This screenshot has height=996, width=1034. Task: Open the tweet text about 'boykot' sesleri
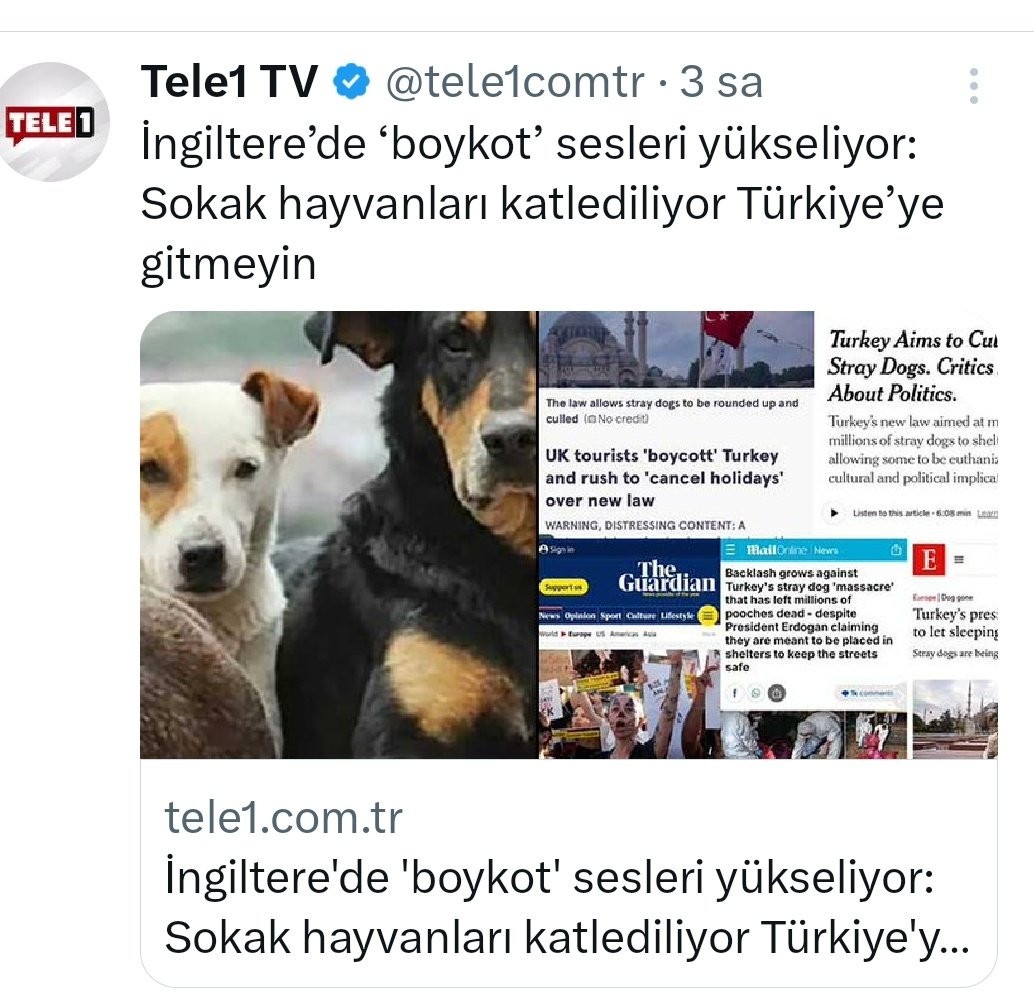point(541,202)
